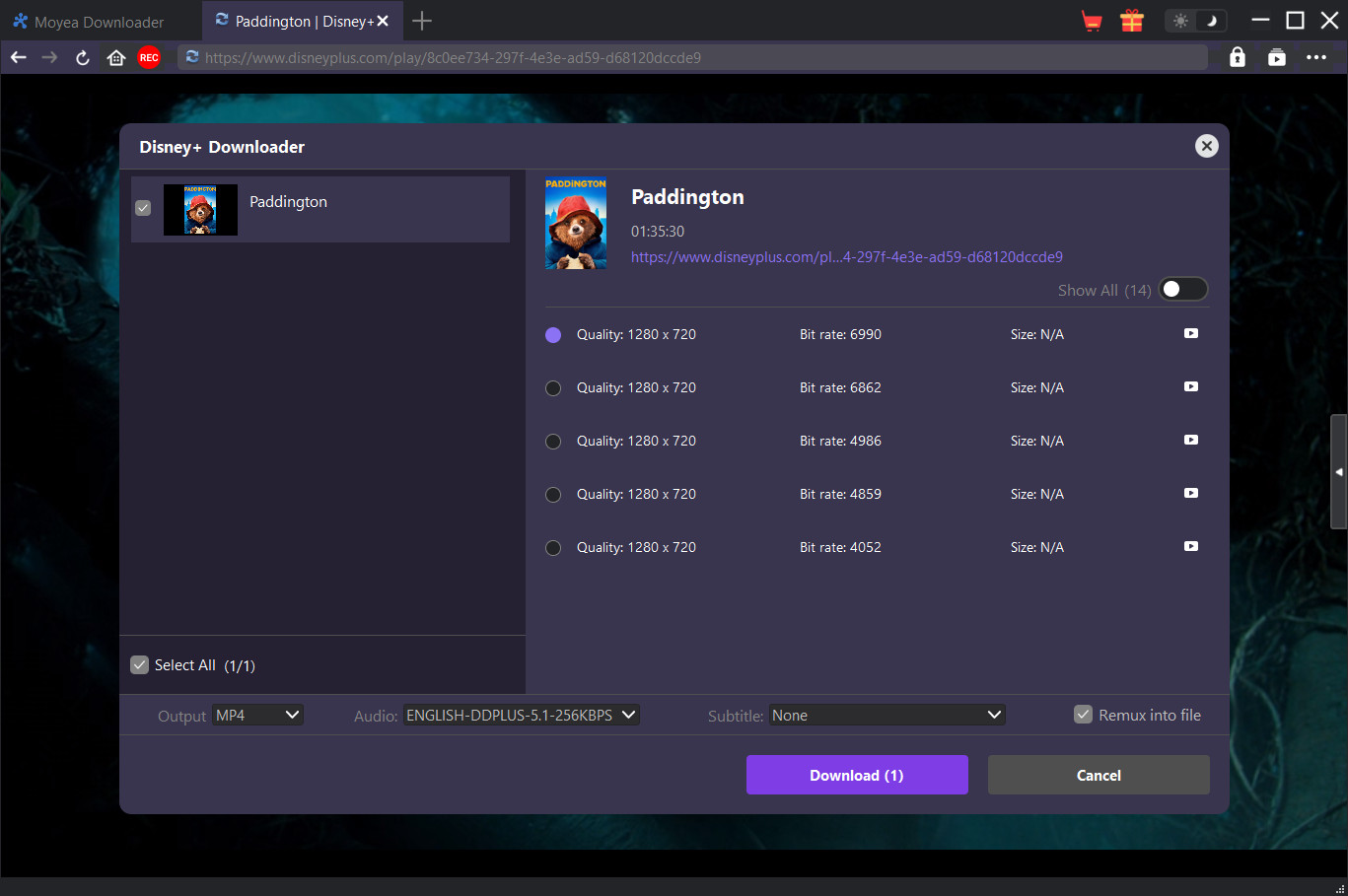The image size is (1348, 896).
Task: Click the lock icon in toolbar
Action: [x=1238, y=58]
